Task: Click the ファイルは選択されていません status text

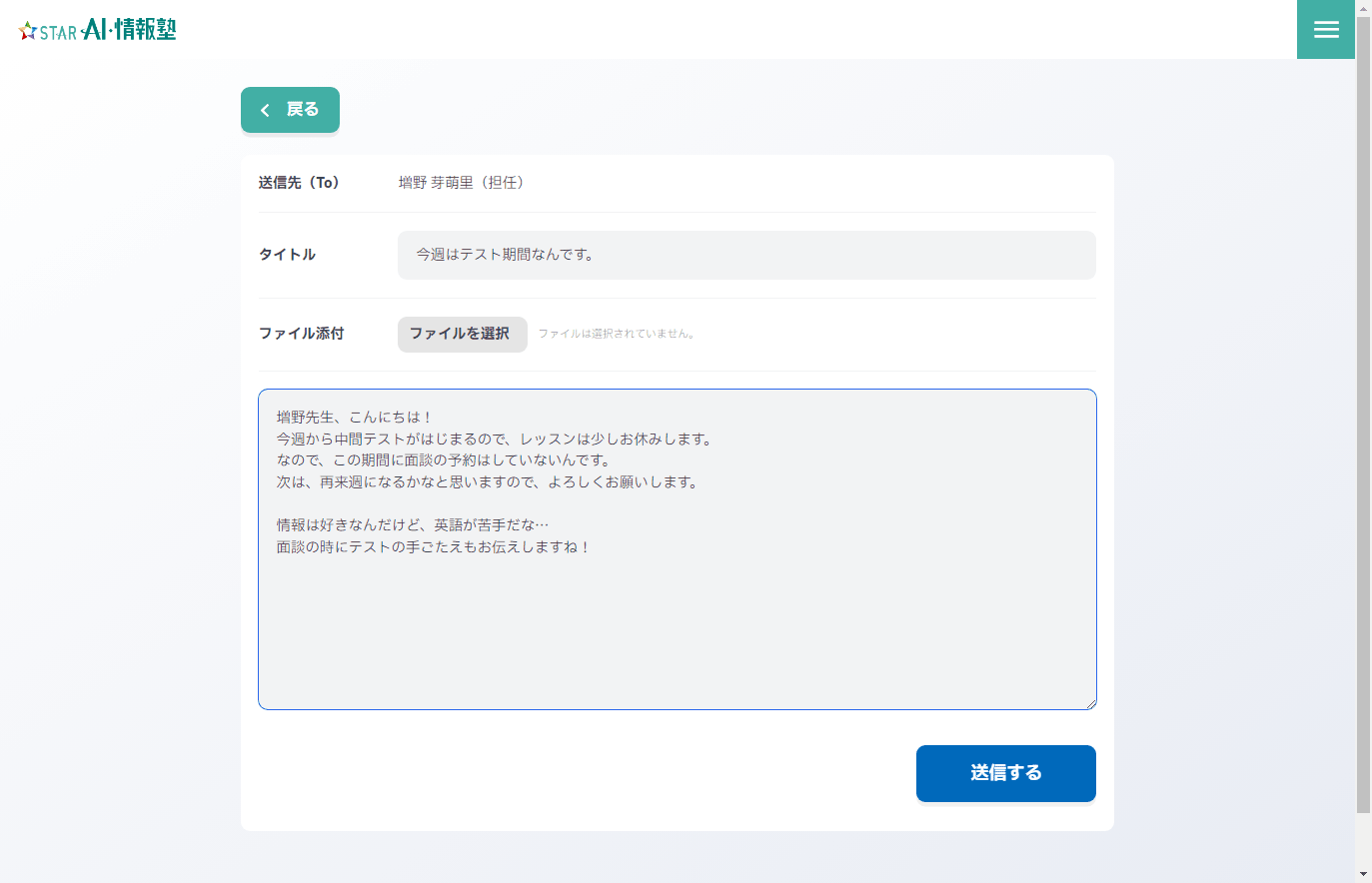Action: click(617, 334)
